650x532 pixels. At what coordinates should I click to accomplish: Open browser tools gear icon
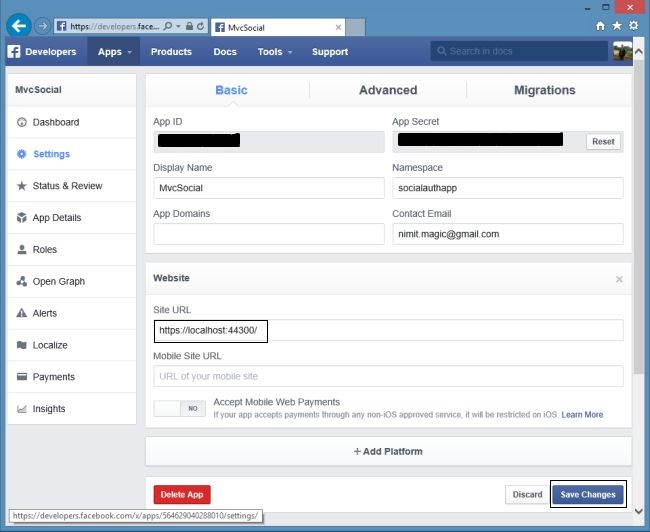pyautogui.click(x=633, y=26)
